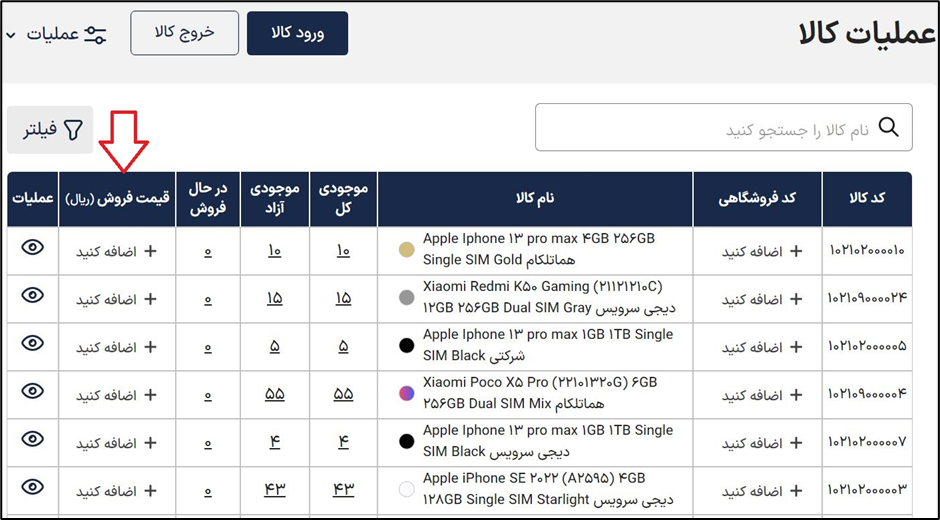Click the black swatch for product 1021020000005
This screenshot has width=940, height=520.
[407, 345]
